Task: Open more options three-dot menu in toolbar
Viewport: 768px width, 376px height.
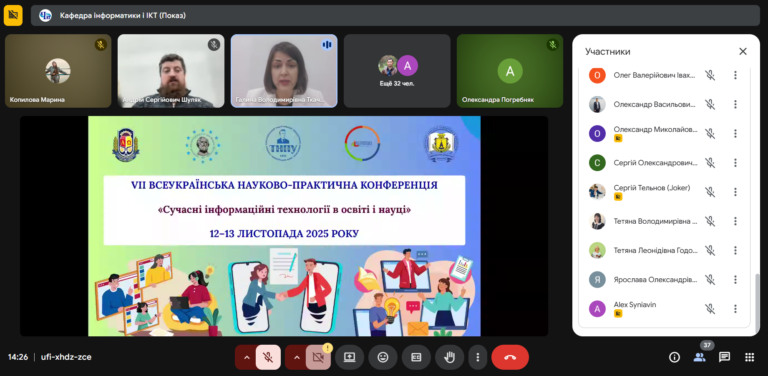Action: tap(478, 357)
